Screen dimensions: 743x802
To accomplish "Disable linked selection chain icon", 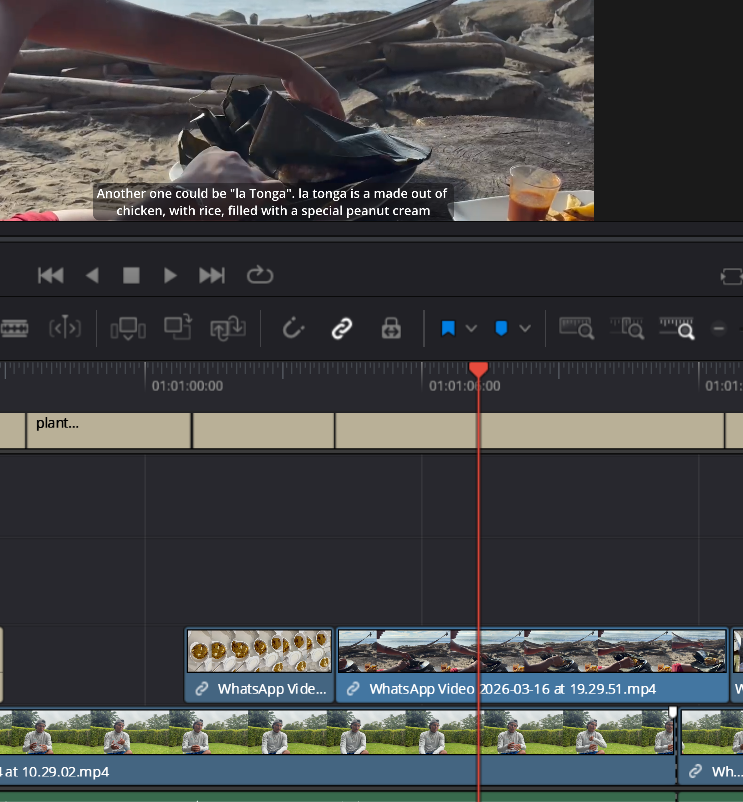I will pyautogui.click(x=342, y=328).
